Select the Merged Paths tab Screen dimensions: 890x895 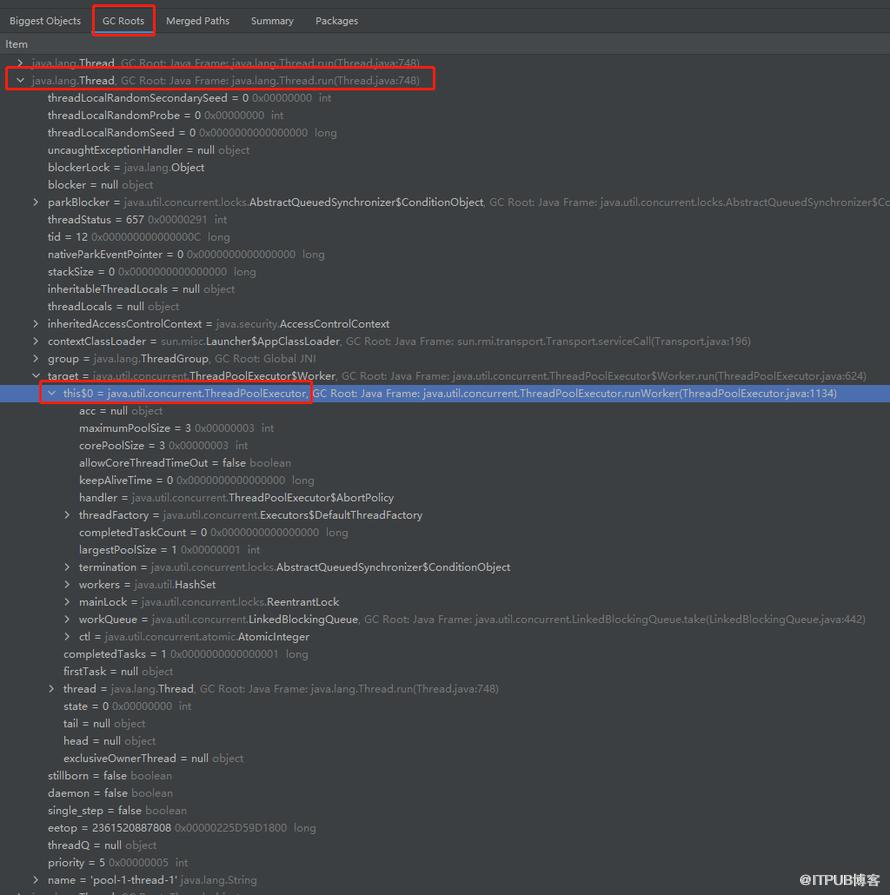point(197,21)
